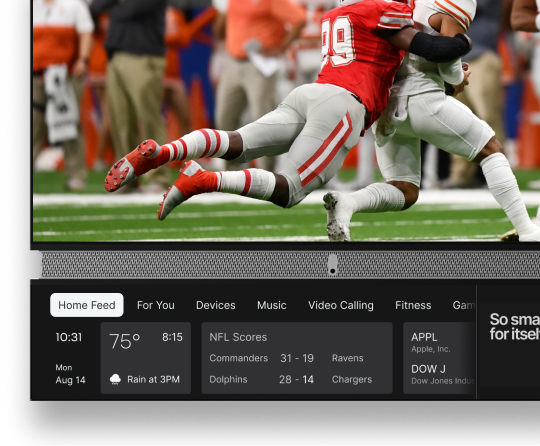
Task: Click the Mon Aug 14 date
Action: click(70, 374)
